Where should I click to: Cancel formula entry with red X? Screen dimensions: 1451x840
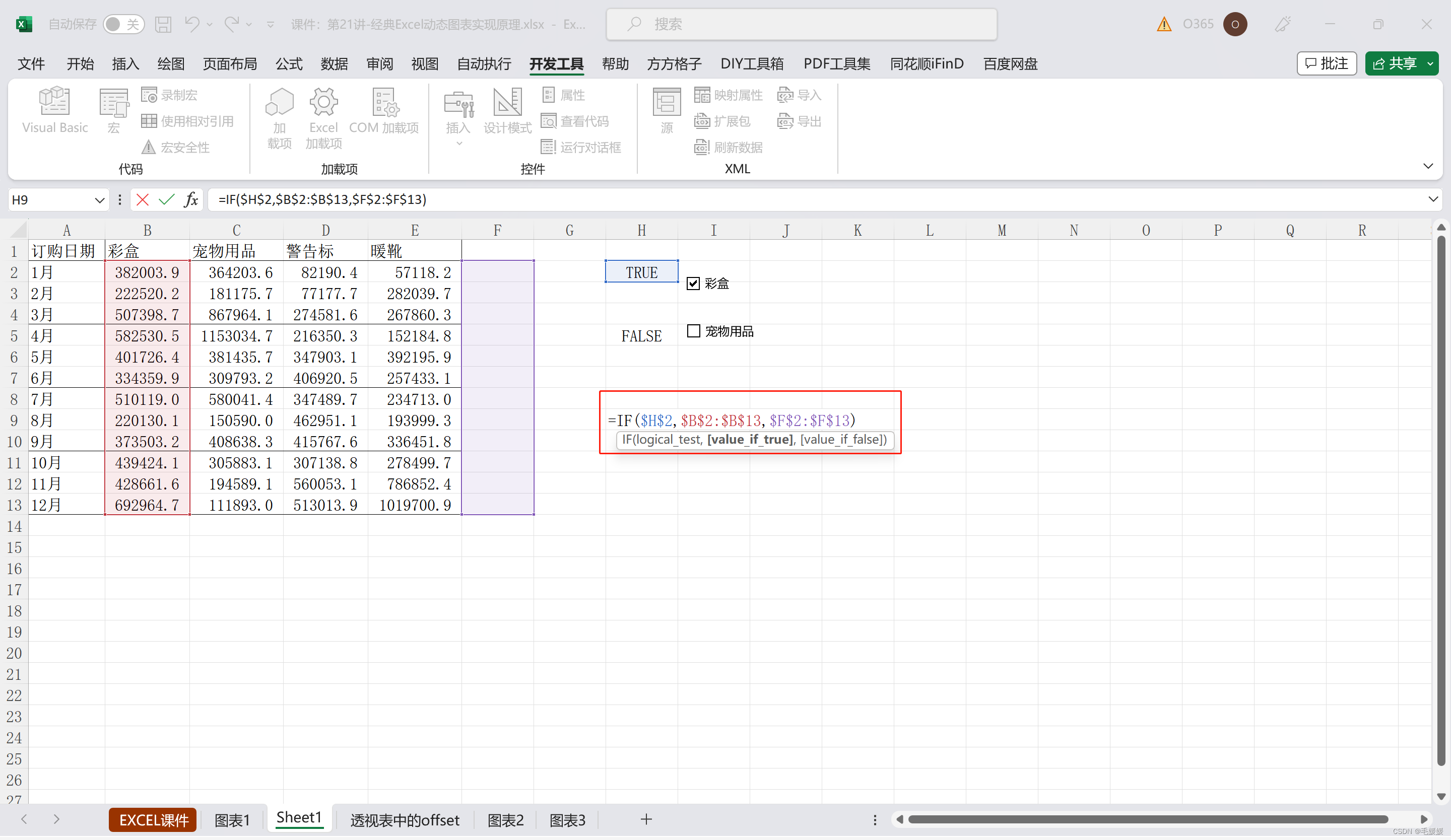143,199
